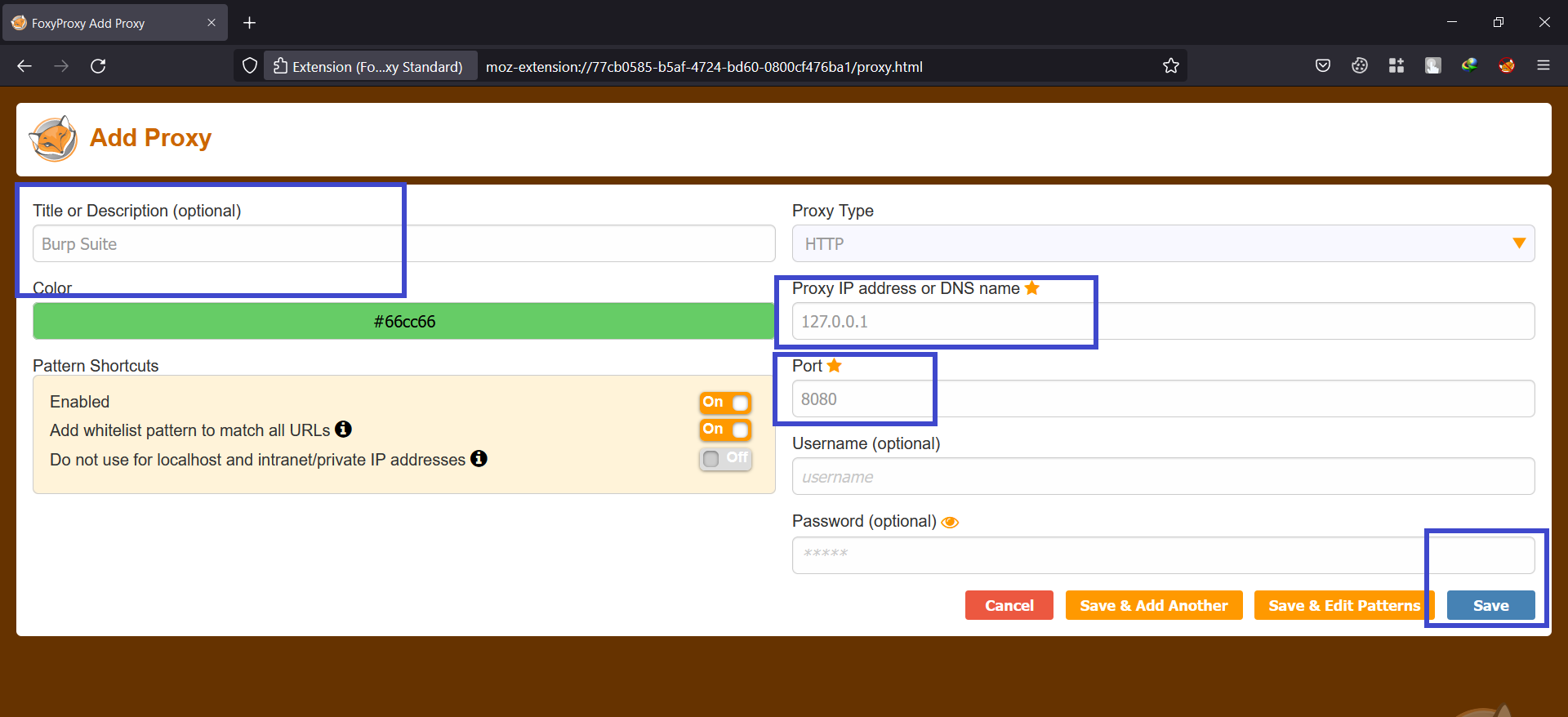
Task: Click the cookie extension icon
Action: (1360, 66)
